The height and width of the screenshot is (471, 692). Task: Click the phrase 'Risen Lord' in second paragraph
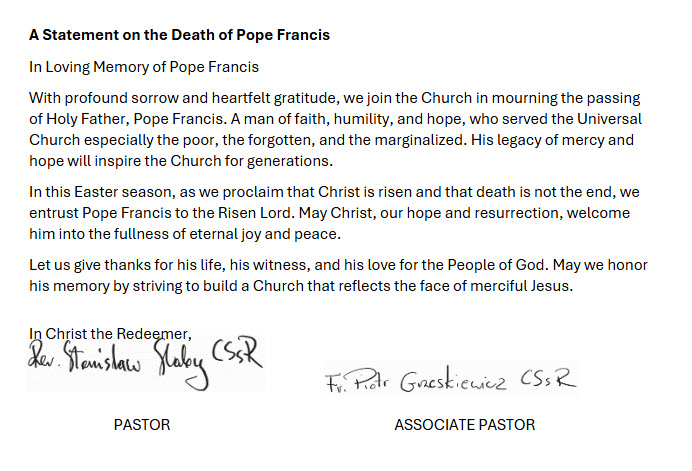pos(255,213)
